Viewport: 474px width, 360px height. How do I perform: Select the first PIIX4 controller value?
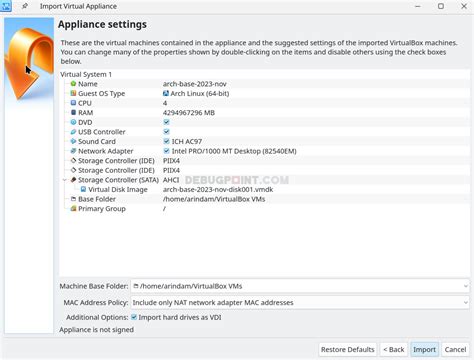coord(171,161)
